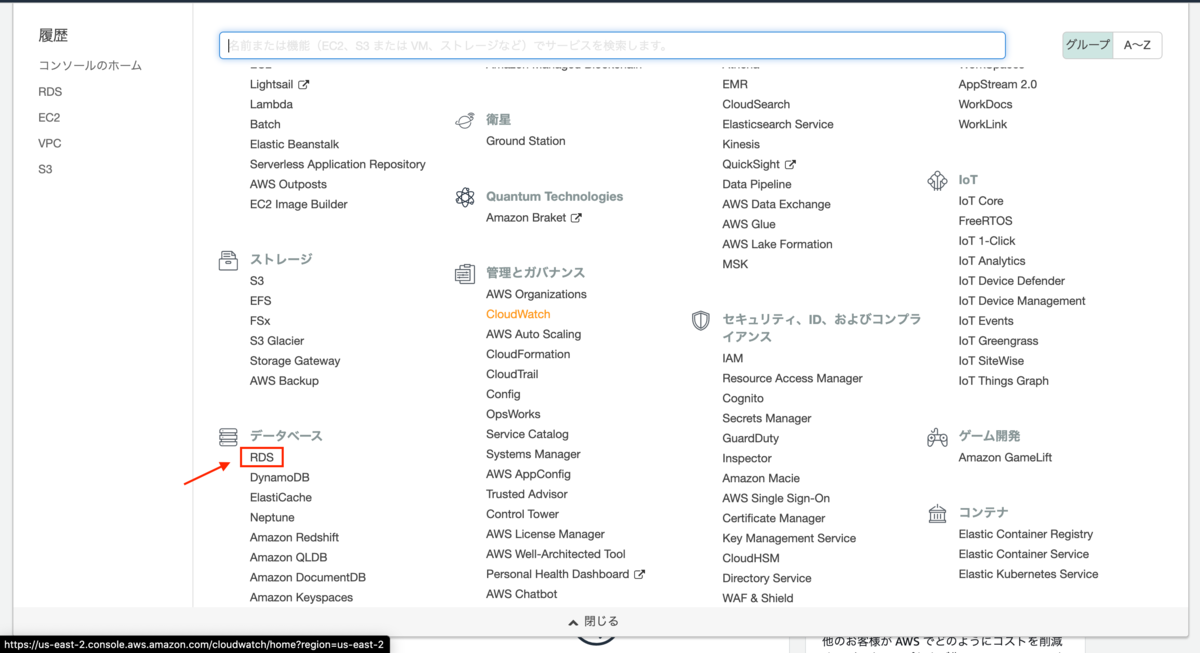Image resolution: width=1200 pixels, height=653 pixels.
Task: Open Cognito service
Action: 743,398
